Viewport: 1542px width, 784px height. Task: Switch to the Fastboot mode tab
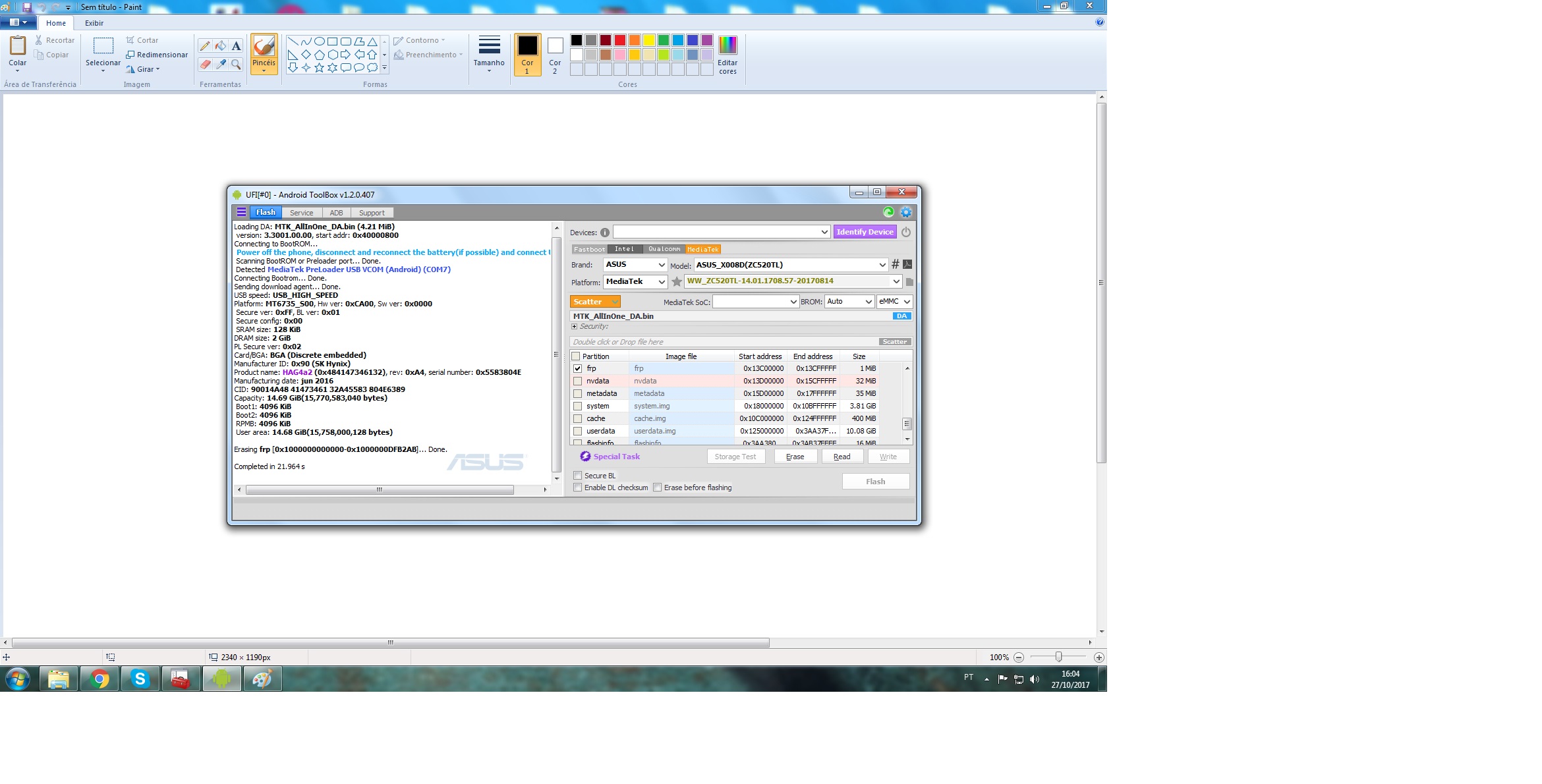point(589,250)
